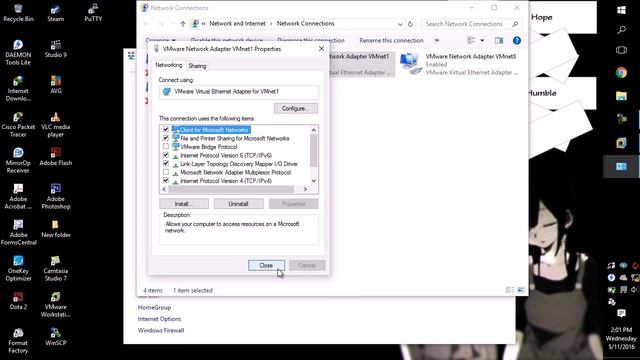Expand the address bar history dropdown
Screen dimensions: 640x360
click(400, 24)
